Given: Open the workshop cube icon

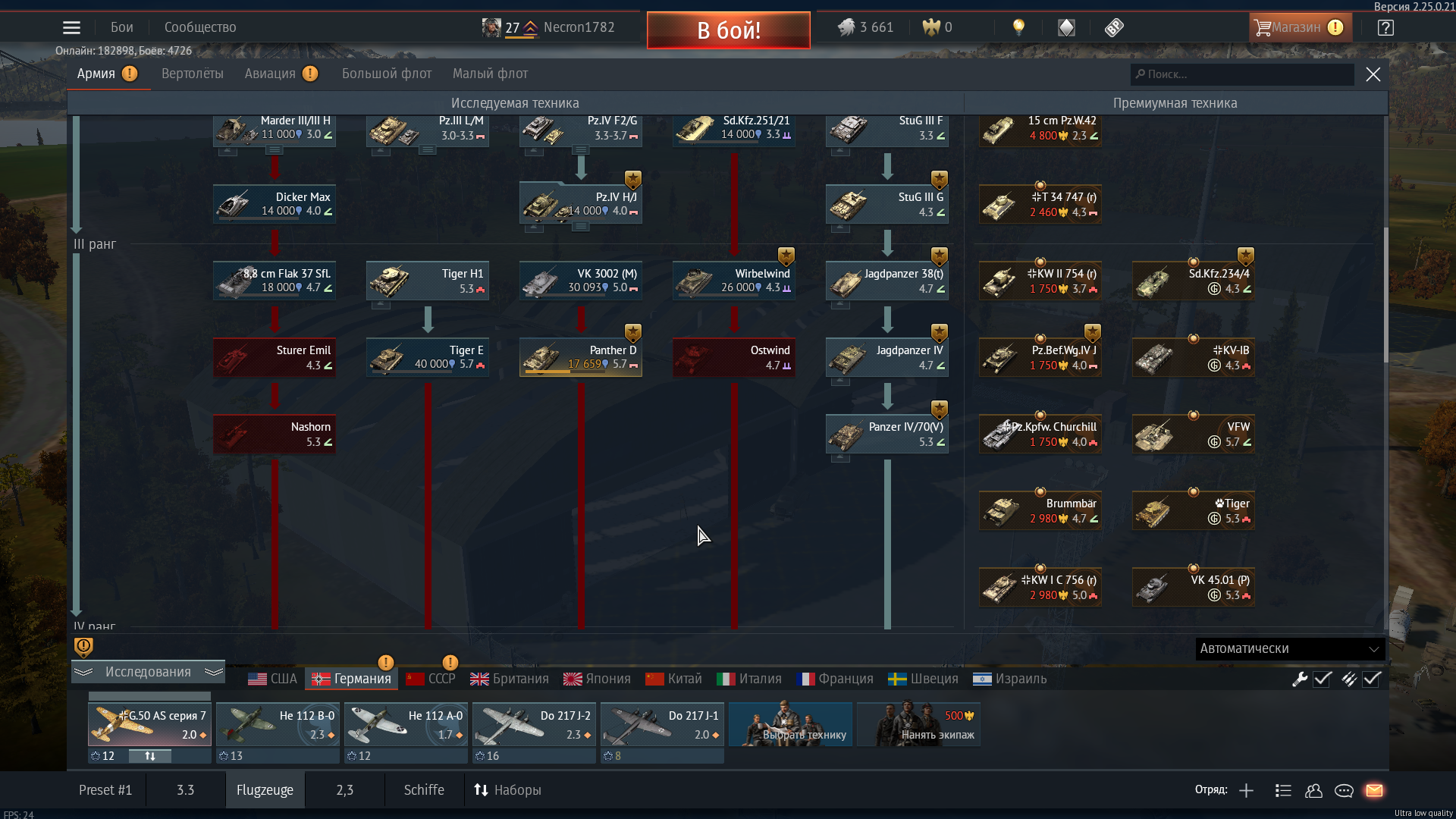Looking at the screenshot, I should (1066, 27).
